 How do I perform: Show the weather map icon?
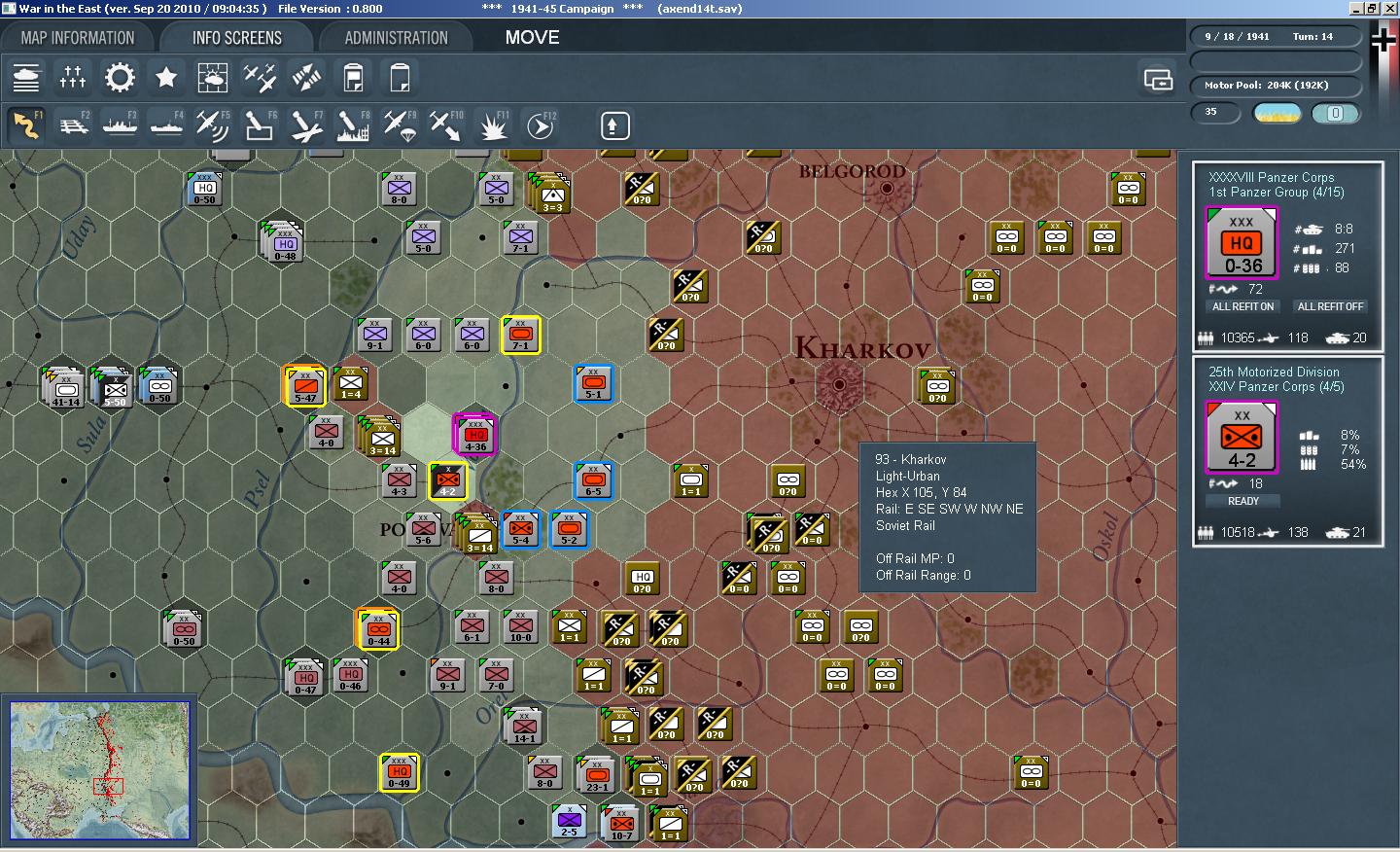point(213,77)
